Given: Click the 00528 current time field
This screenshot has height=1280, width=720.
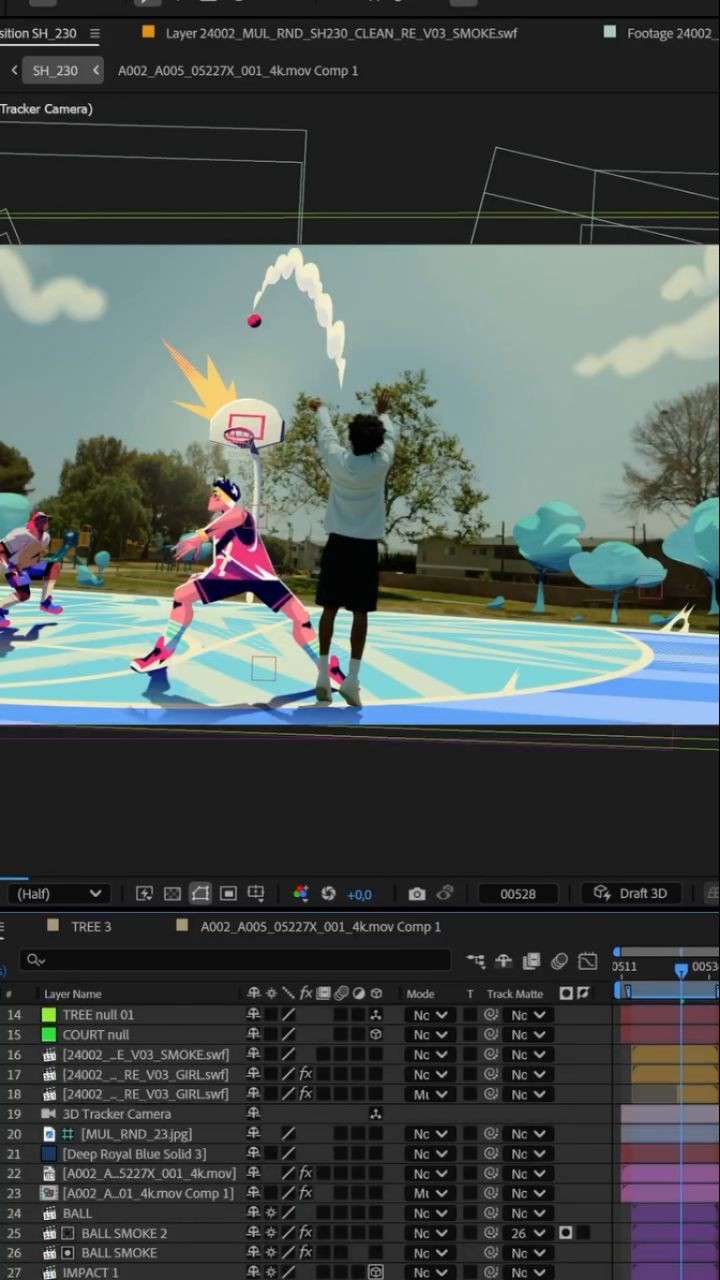Looking at the screenshot, I should pyautogui.click(x=518, y=893).
